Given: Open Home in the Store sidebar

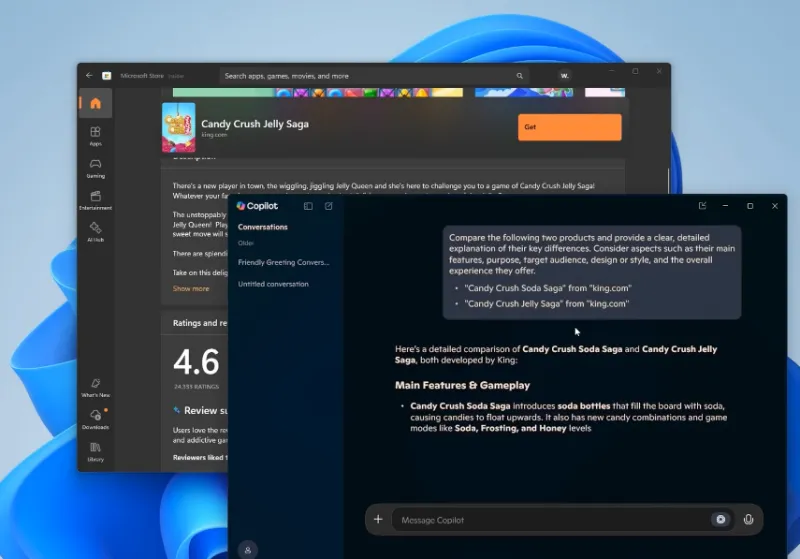Looking at the screenshot, I should pos(95,104).
